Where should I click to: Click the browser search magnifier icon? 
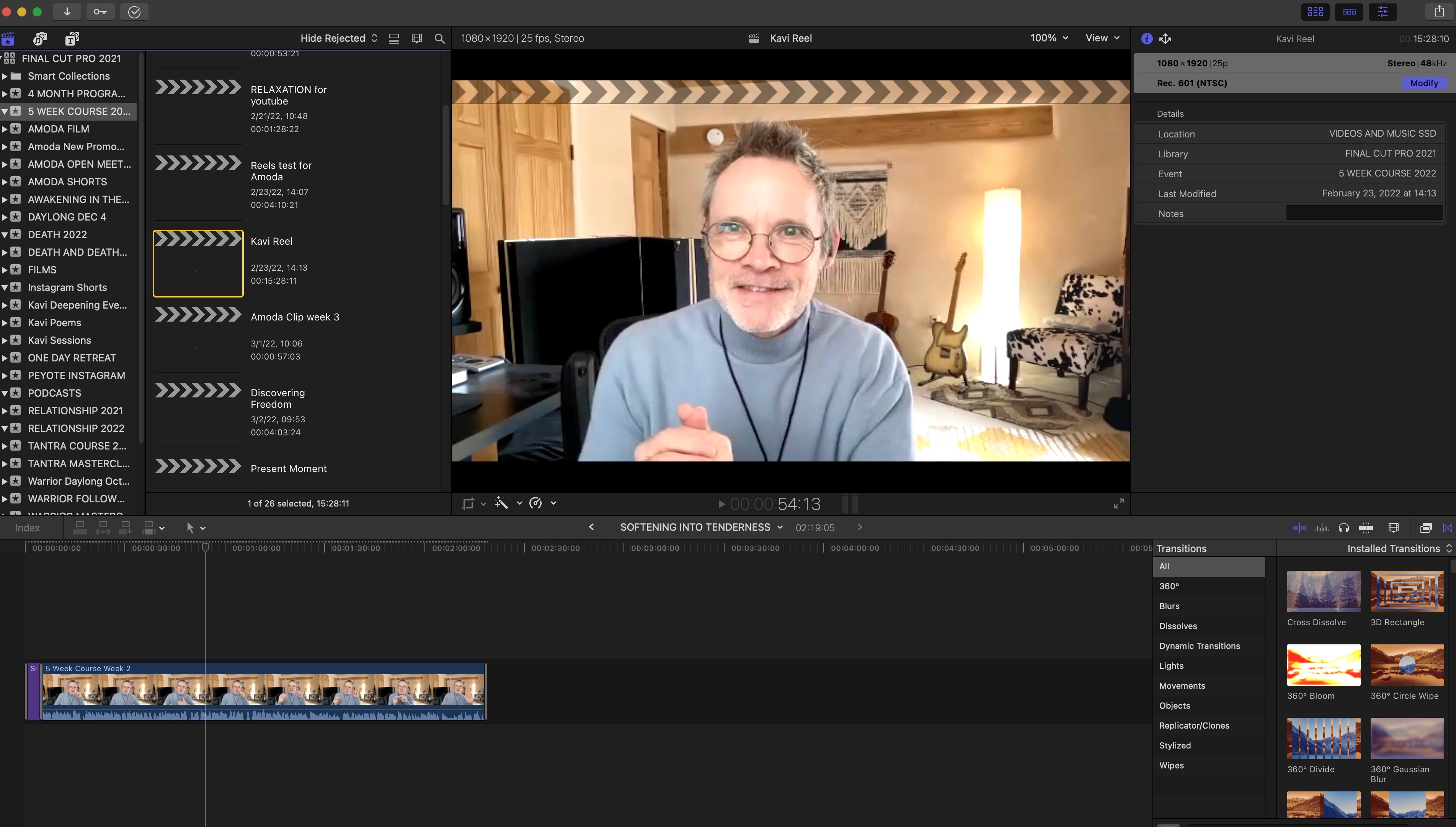coord(439,39)
